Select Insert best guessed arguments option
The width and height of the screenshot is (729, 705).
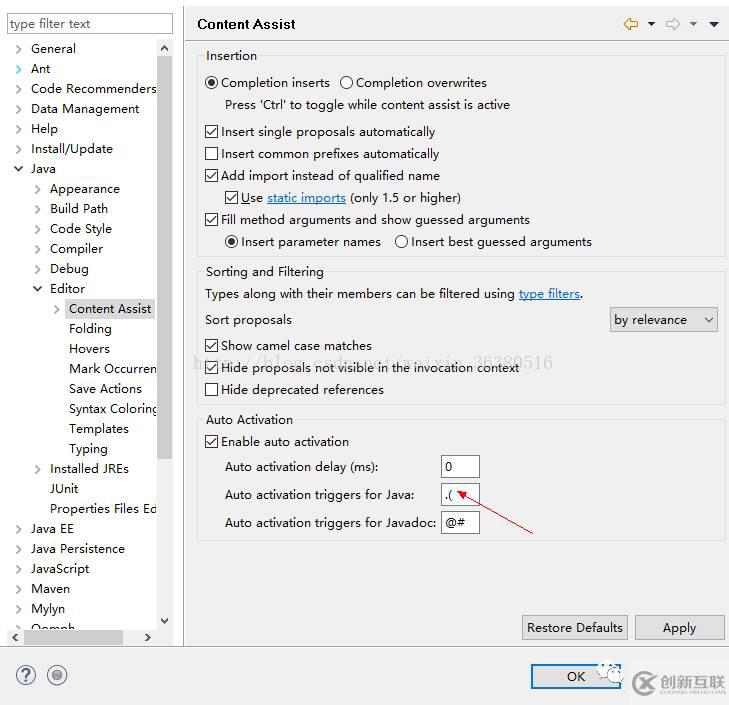[x=401, y=242]
